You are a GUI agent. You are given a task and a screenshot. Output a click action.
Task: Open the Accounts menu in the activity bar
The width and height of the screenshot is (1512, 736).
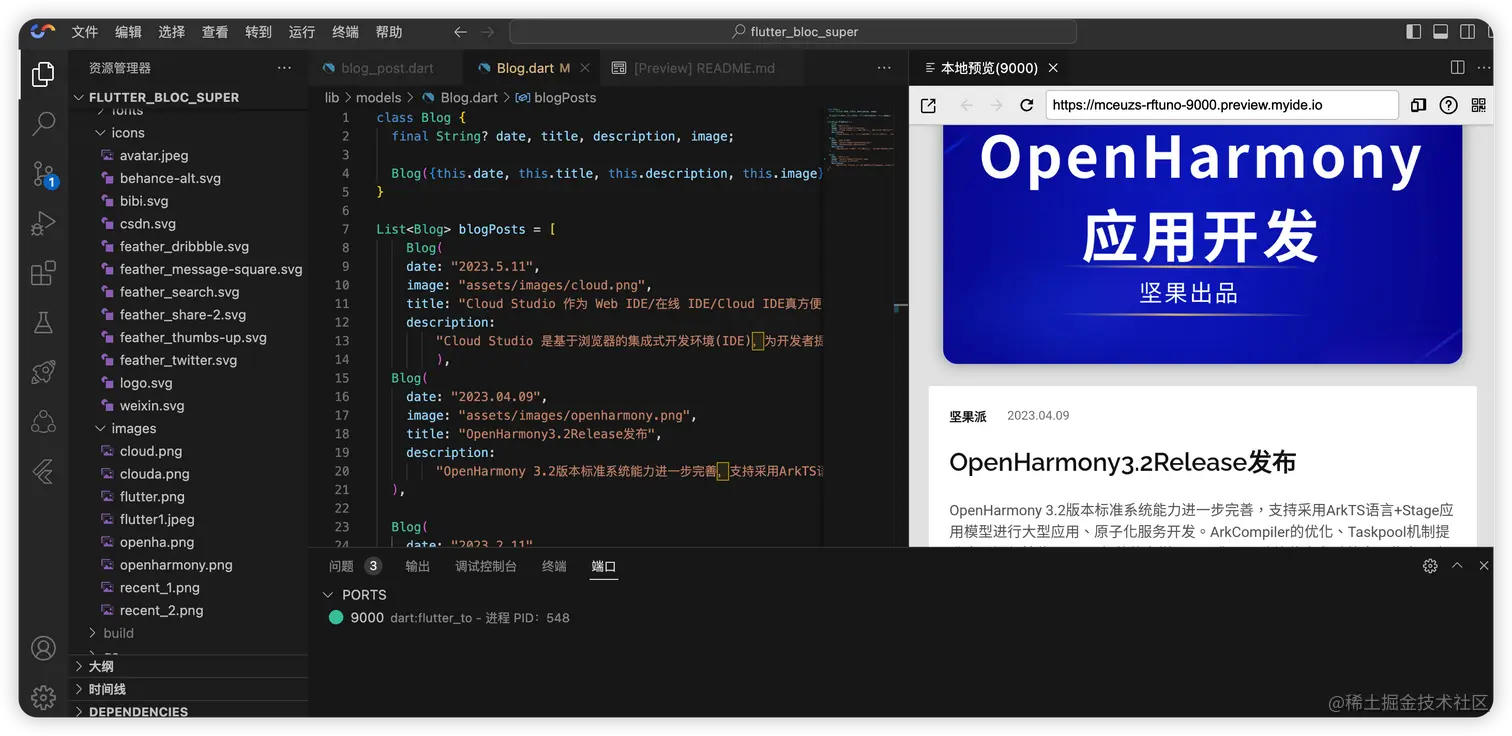click(x=43, y=648)
